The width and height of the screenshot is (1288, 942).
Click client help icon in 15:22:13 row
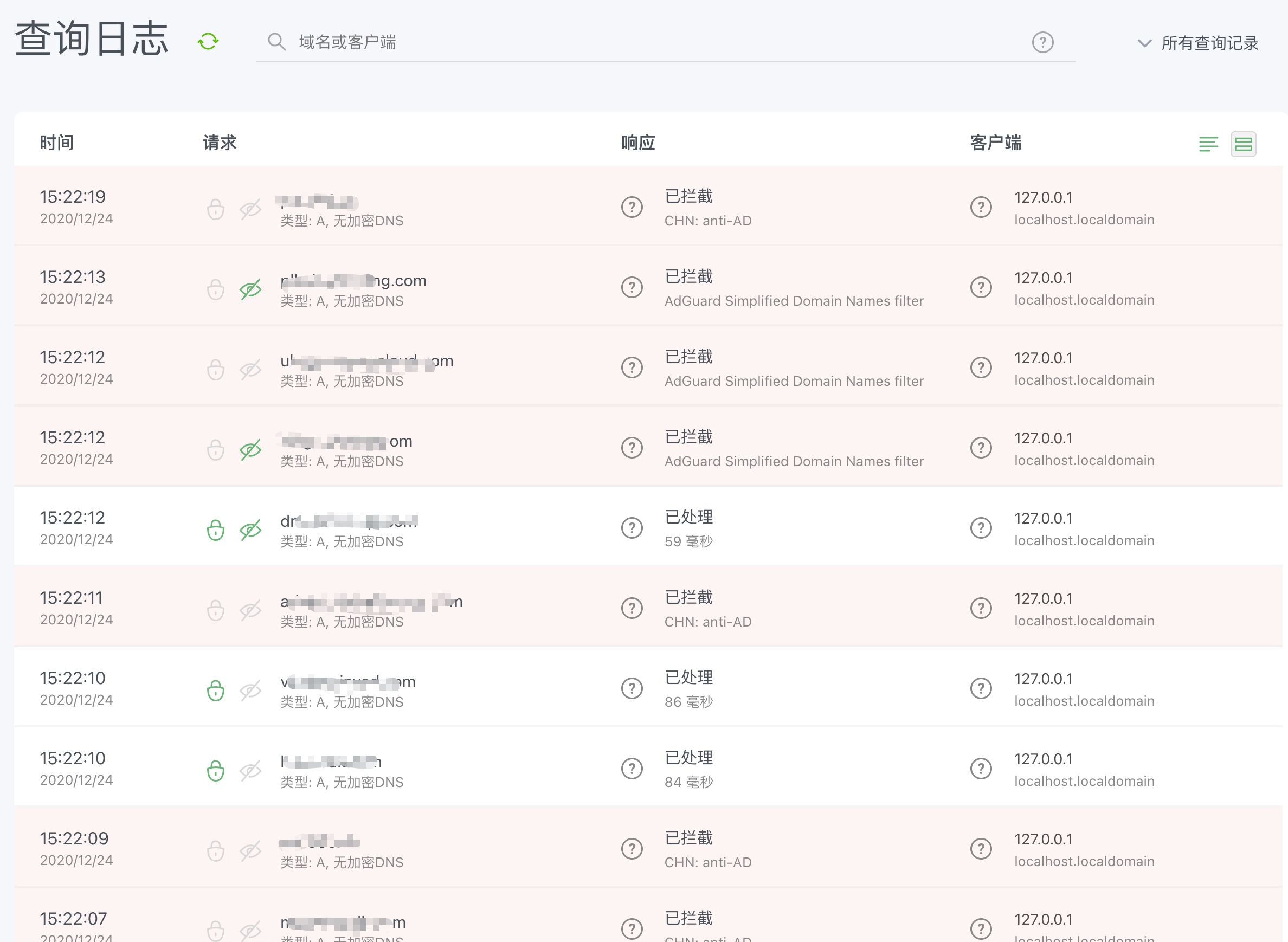point(981,287)
